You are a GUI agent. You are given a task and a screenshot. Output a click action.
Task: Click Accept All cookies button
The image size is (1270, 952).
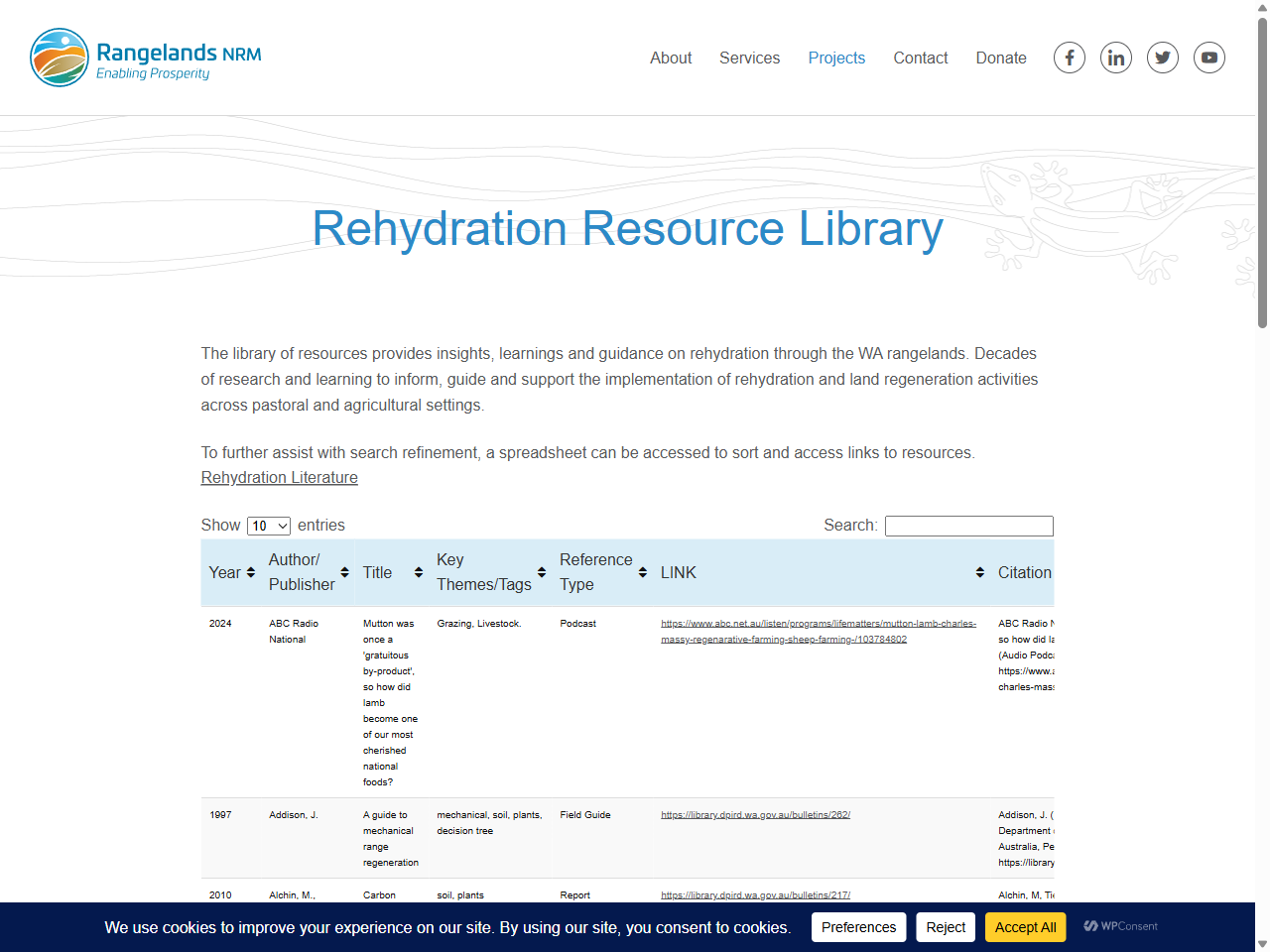click(1025, 927)
